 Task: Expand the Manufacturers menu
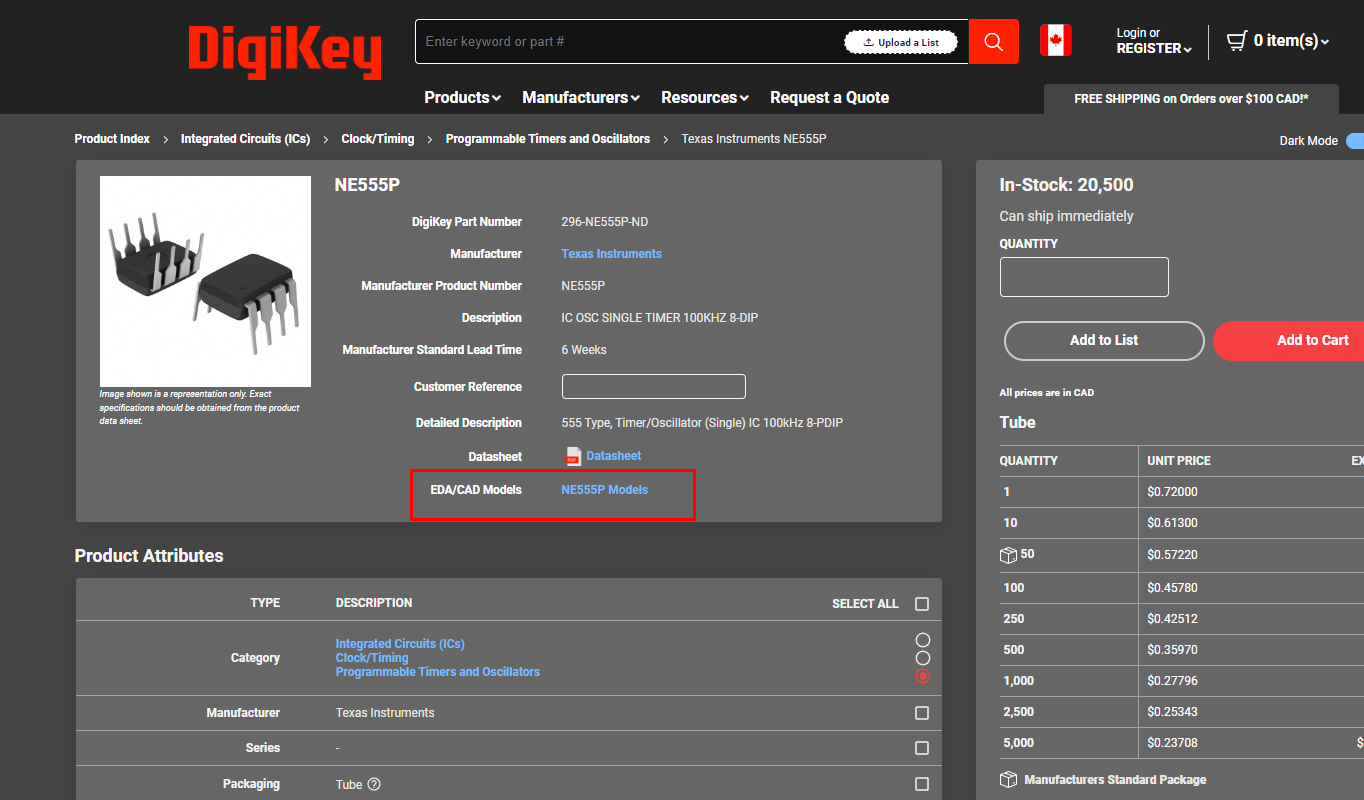tap(581, 97)
